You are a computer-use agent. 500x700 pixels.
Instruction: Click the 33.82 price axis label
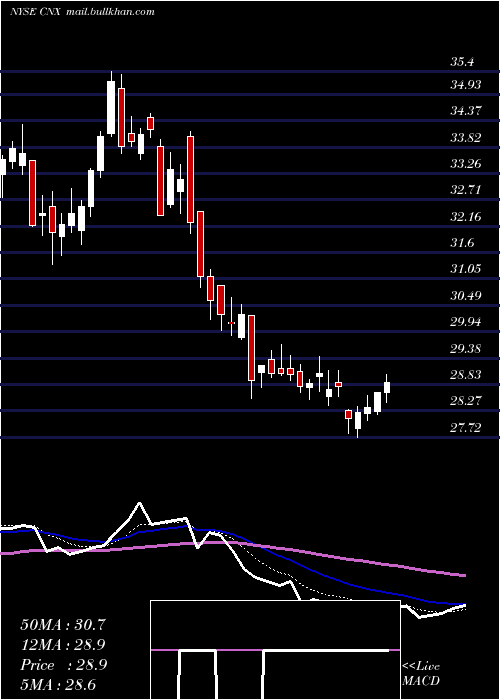point(466,138)
